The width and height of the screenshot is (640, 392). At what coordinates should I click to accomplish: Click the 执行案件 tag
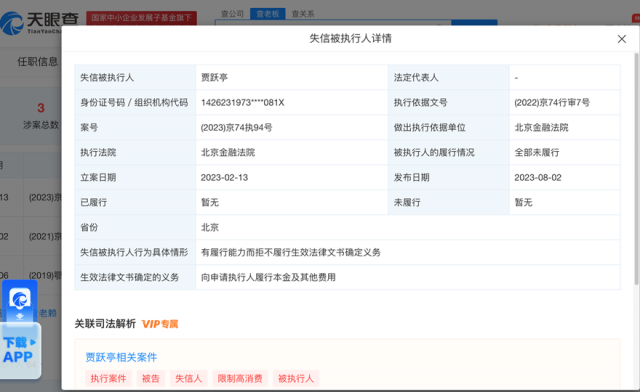tap(108, 379)
